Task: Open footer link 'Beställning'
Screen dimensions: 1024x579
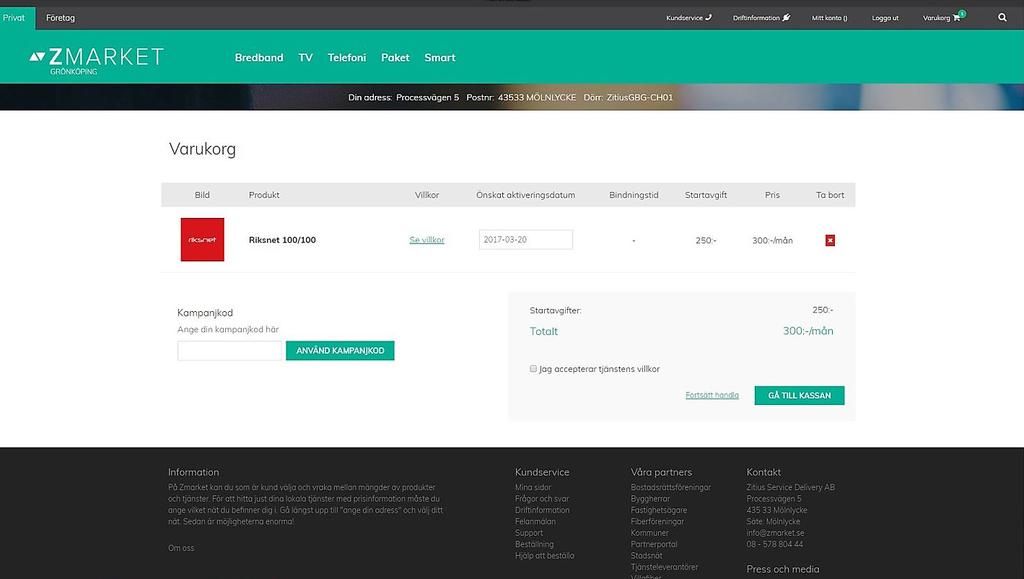Action: pos(534,544)
